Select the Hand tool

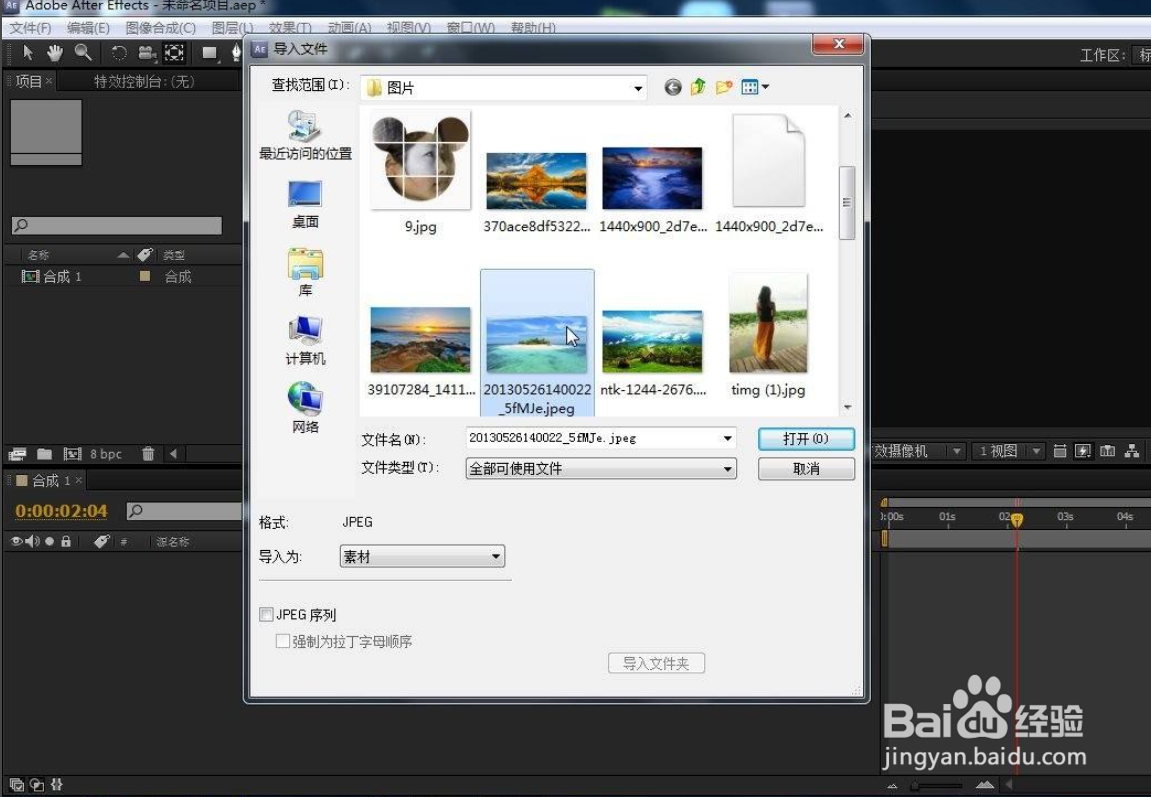[x=55, y=52]
